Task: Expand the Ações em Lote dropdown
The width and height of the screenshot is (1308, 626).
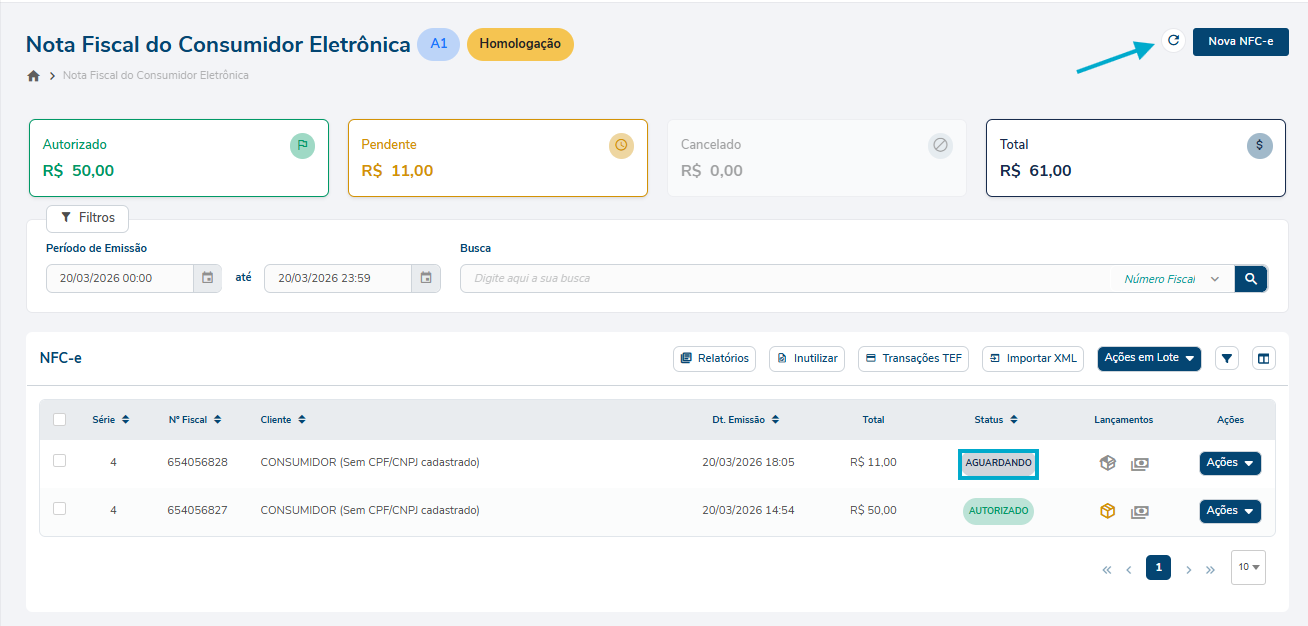Action: pyautogui.click(x=1148, y=358)
